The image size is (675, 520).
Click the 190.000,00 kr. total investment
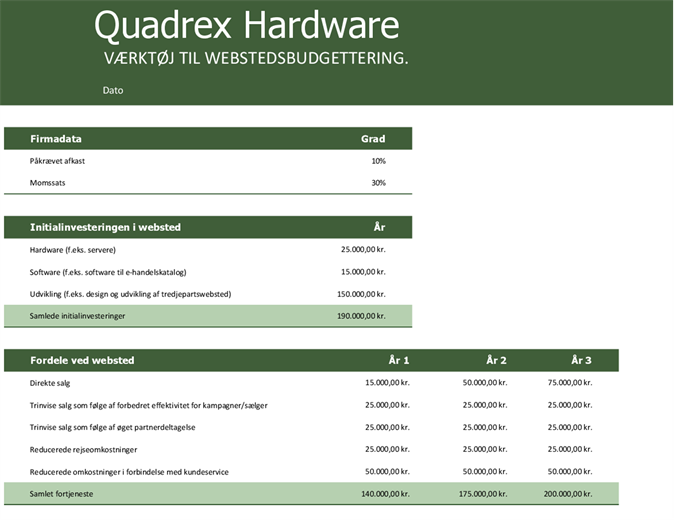pyautogui.click(x=361, y=316)
